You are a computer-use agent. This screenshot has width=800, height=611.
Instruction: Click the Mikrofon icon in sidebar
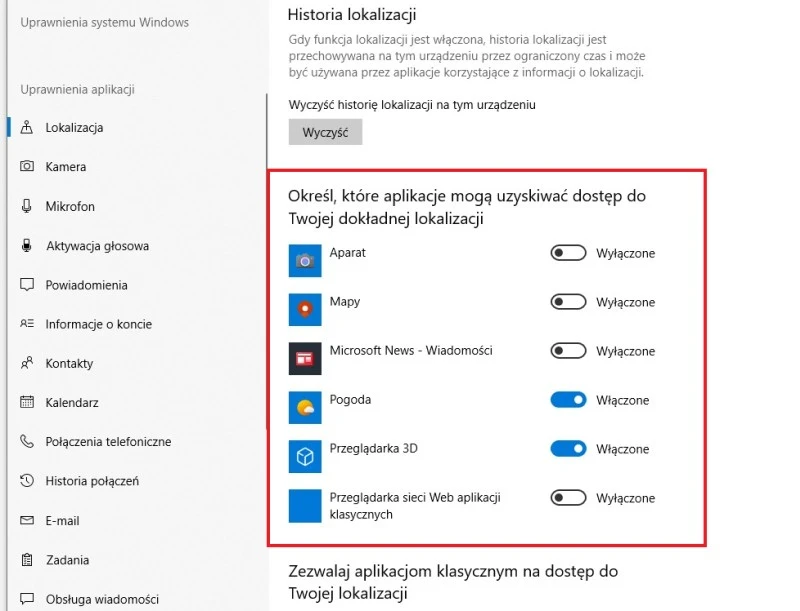point(27,206)
